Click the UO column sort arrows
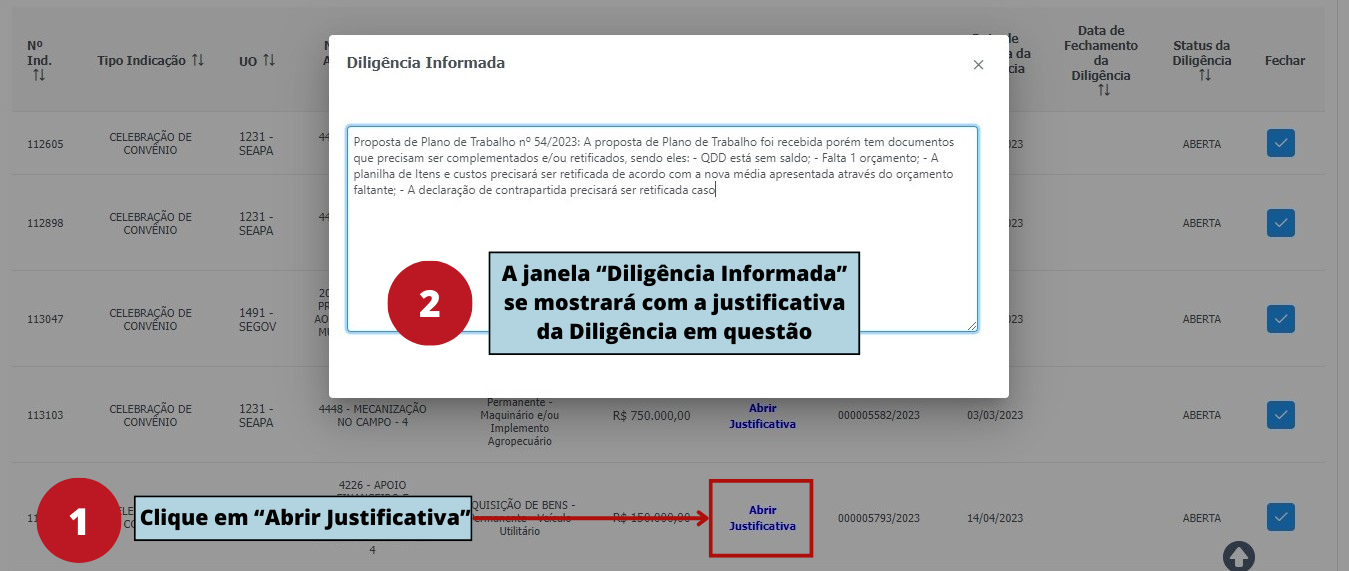The image size is (1349, 571). [269, 61]
